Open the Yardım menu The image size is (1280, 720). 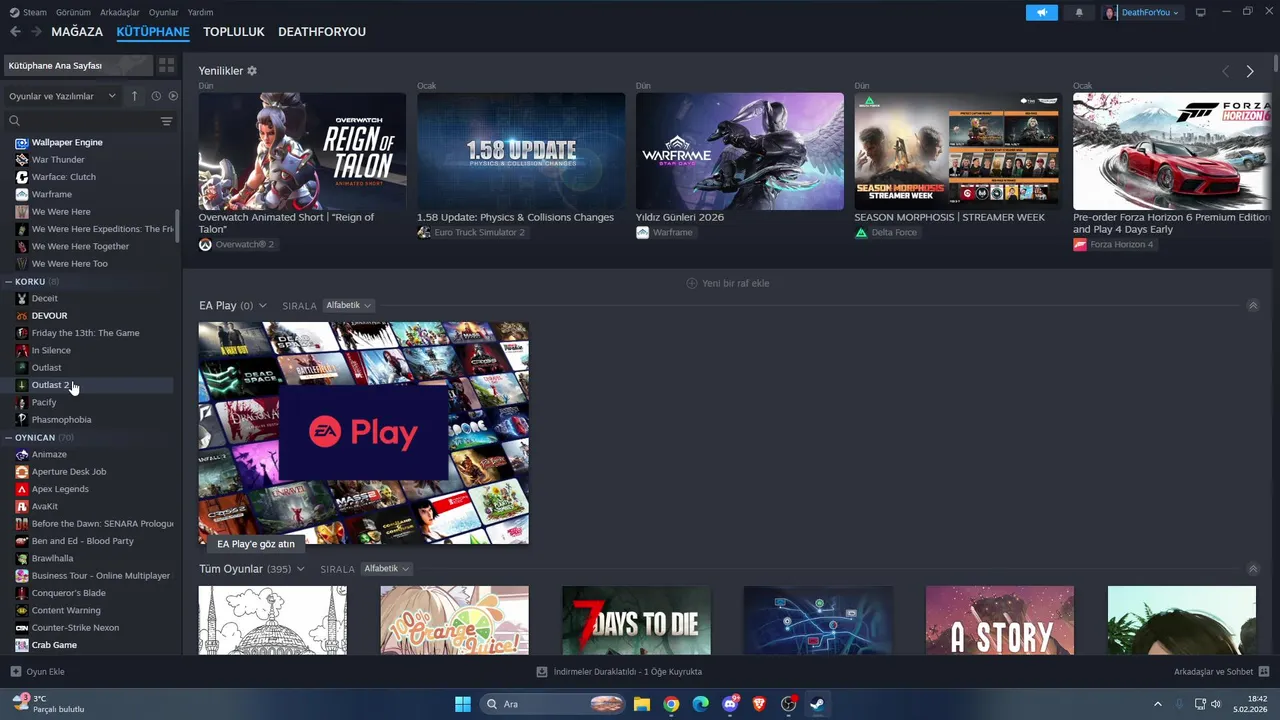click(x=200, y=12)
